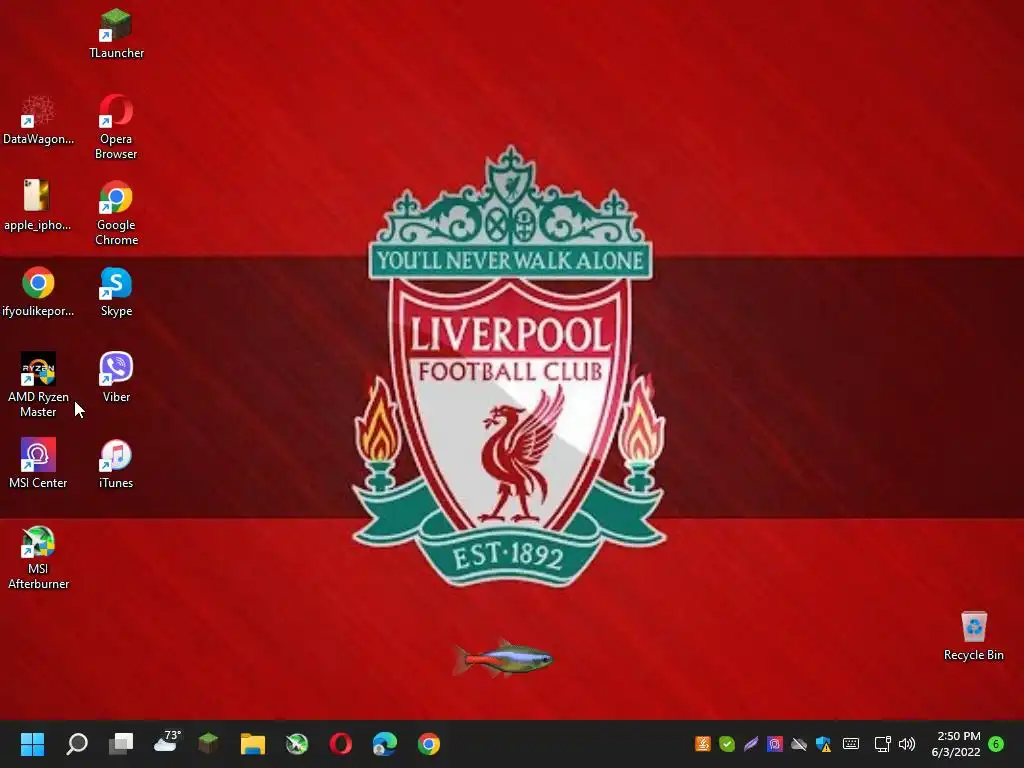Click the Java tray icon
Screen dimensions: 1024x768
pyautogui.click(x=703, y=744)
